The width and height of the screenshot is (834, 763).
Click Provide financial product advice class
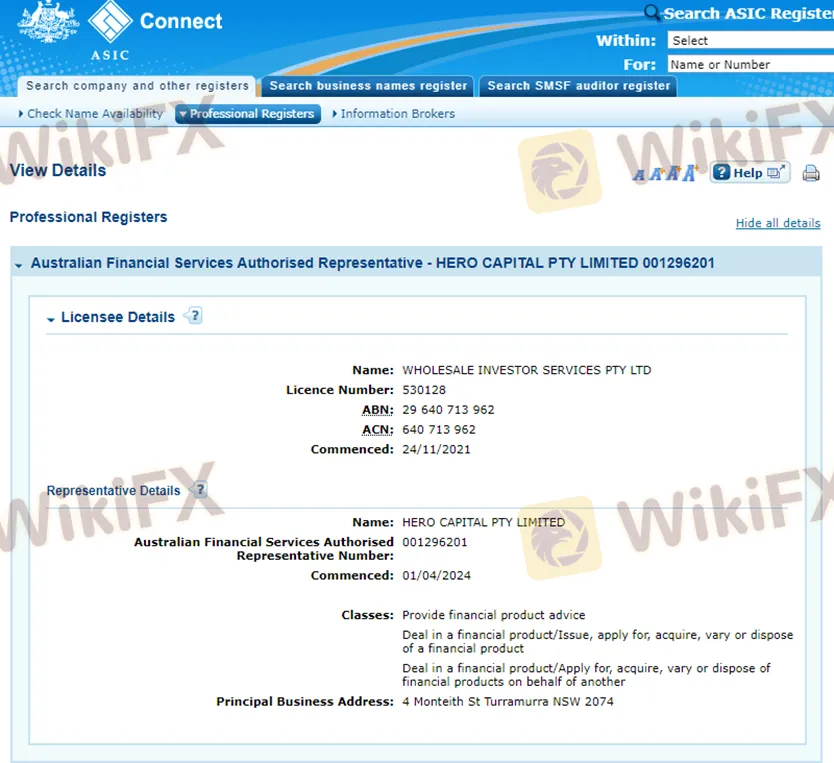[x=494, y=615]
